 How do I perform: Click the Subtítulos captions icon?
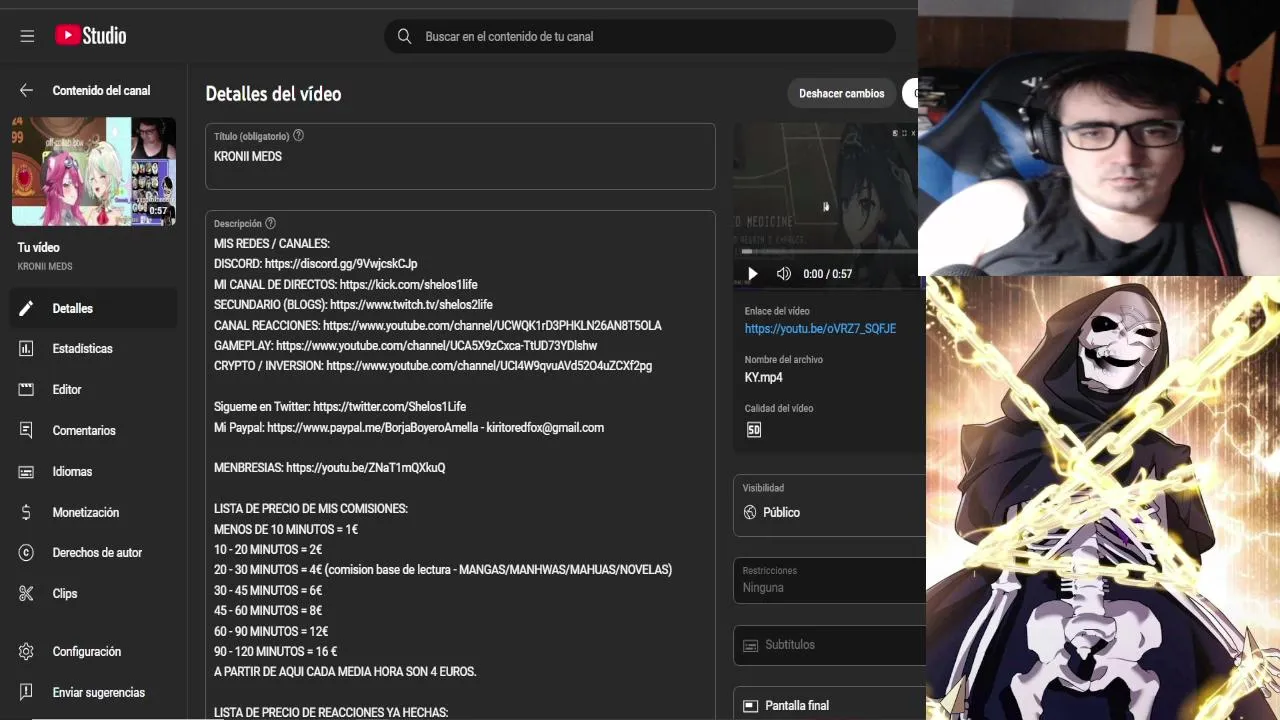click(751, 645)
